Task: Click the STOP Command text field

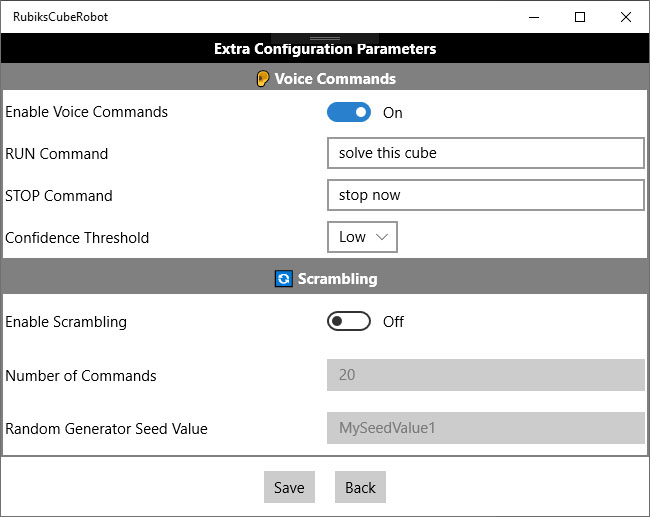Action: (x=486, y=195)
